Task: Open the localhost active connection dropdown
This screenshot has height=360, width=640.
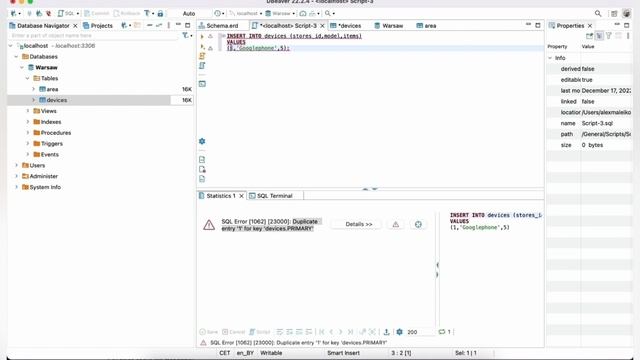Action: pyautogui.click(x=245, y=13)
